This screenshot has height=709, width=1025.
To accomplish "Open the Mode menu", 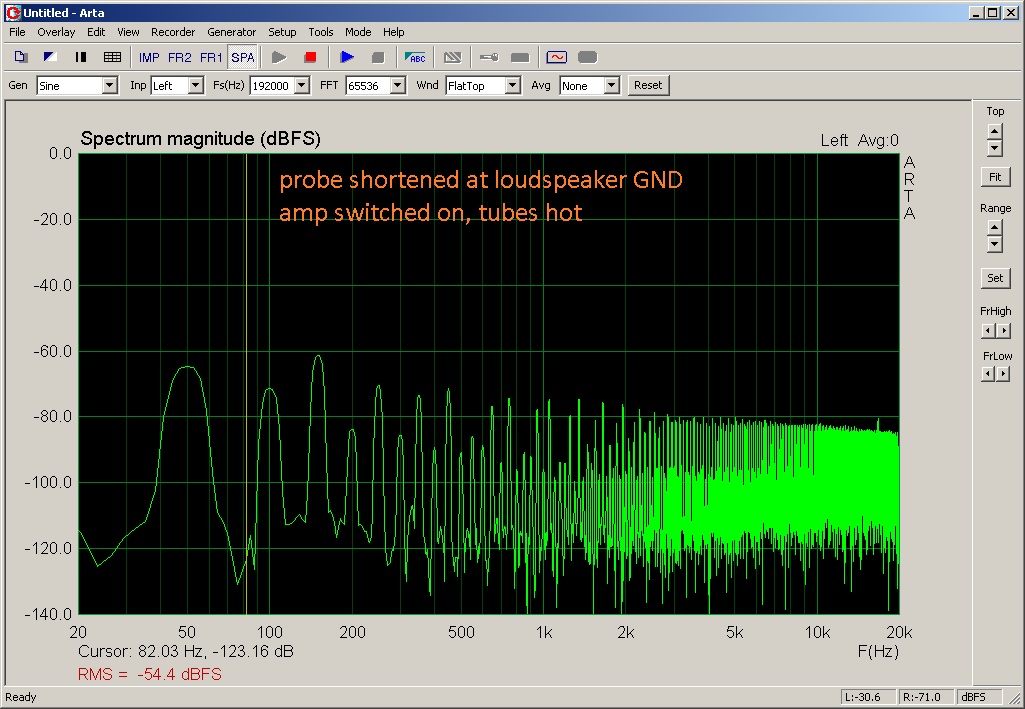I will (358, 32).
